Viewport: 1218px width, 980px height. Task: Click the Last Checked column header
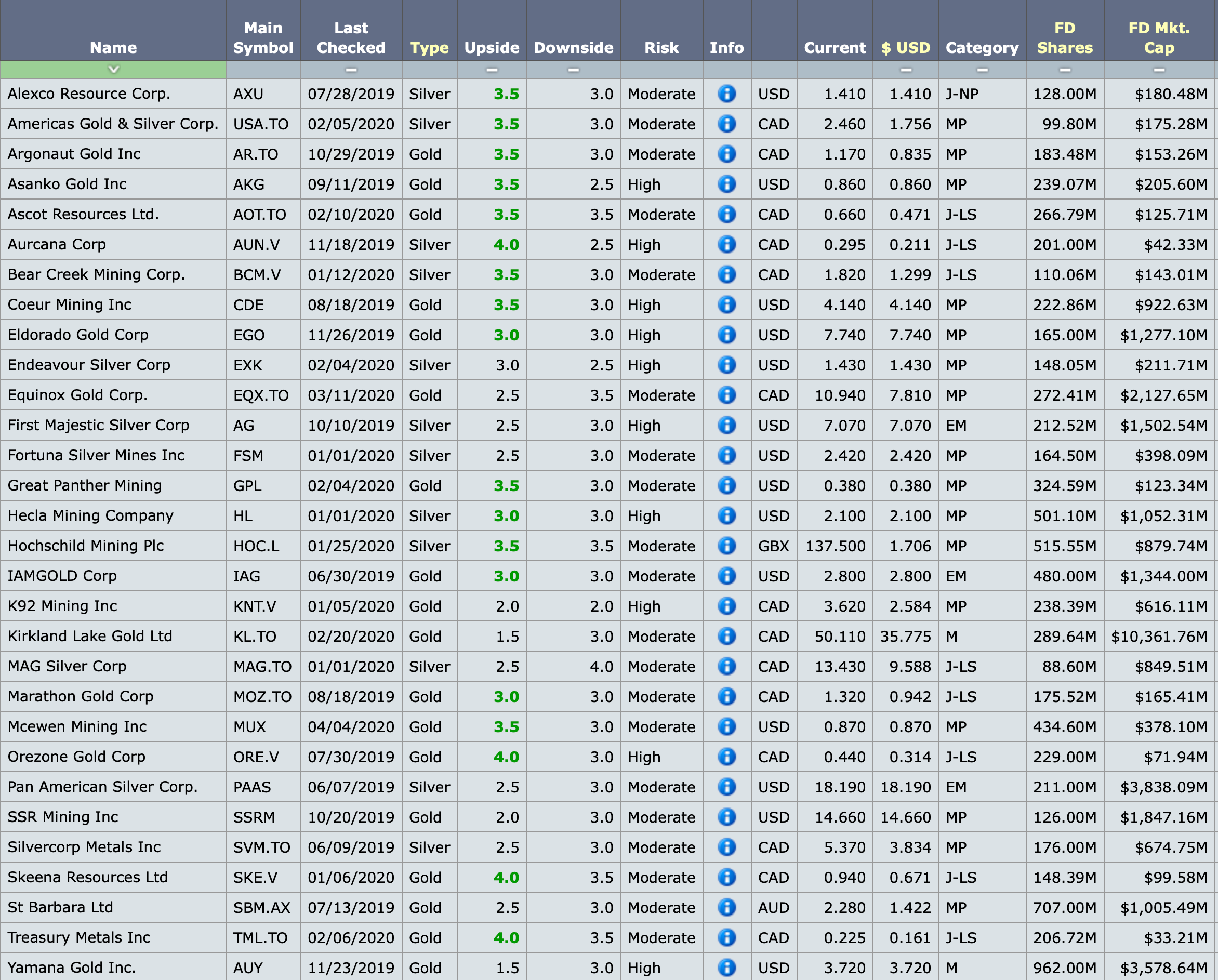click(x=351, y=37)
